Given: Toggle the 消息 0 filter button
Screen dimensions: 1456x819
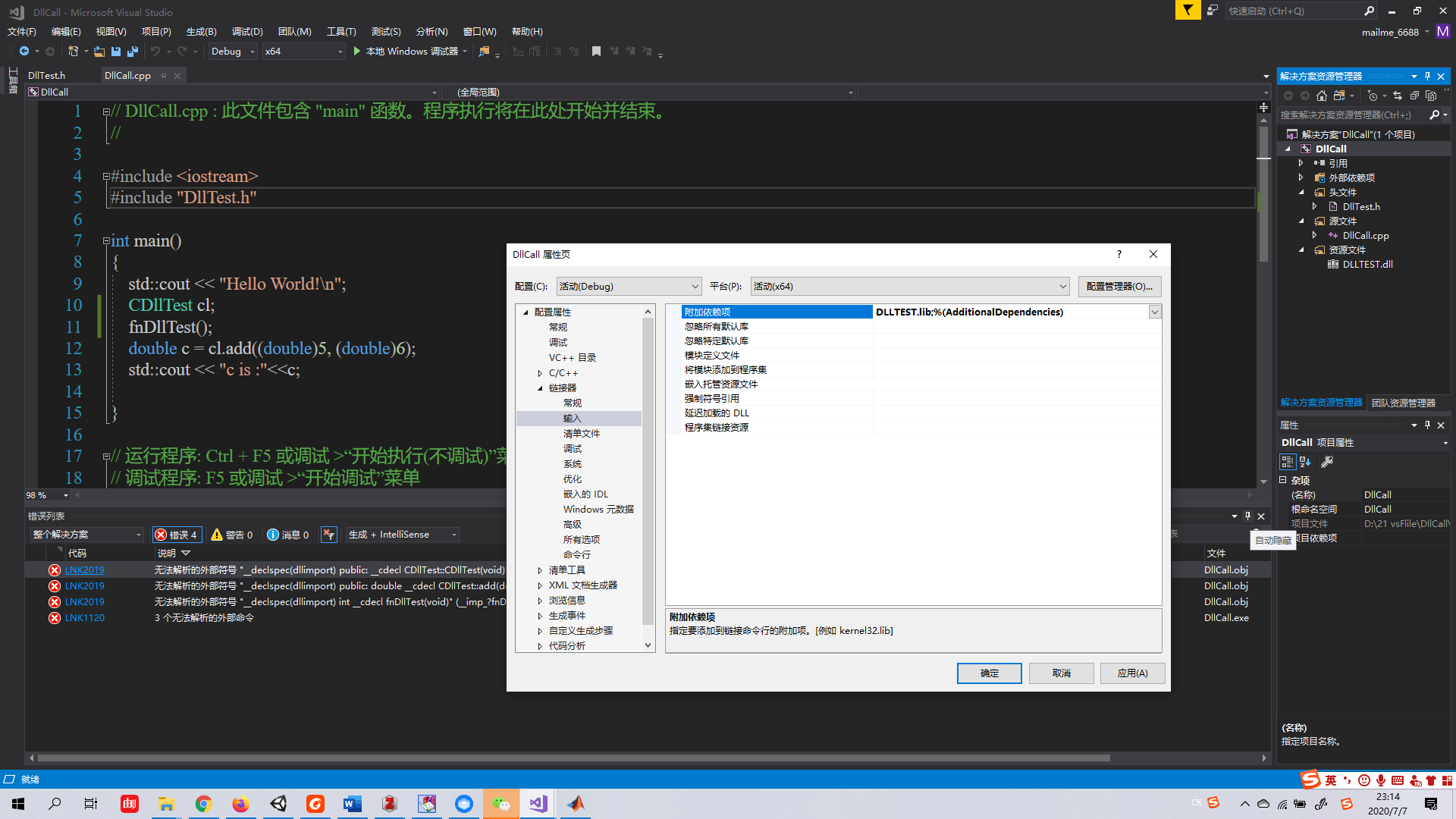Looking at the screenshot, I should [287, 535].
